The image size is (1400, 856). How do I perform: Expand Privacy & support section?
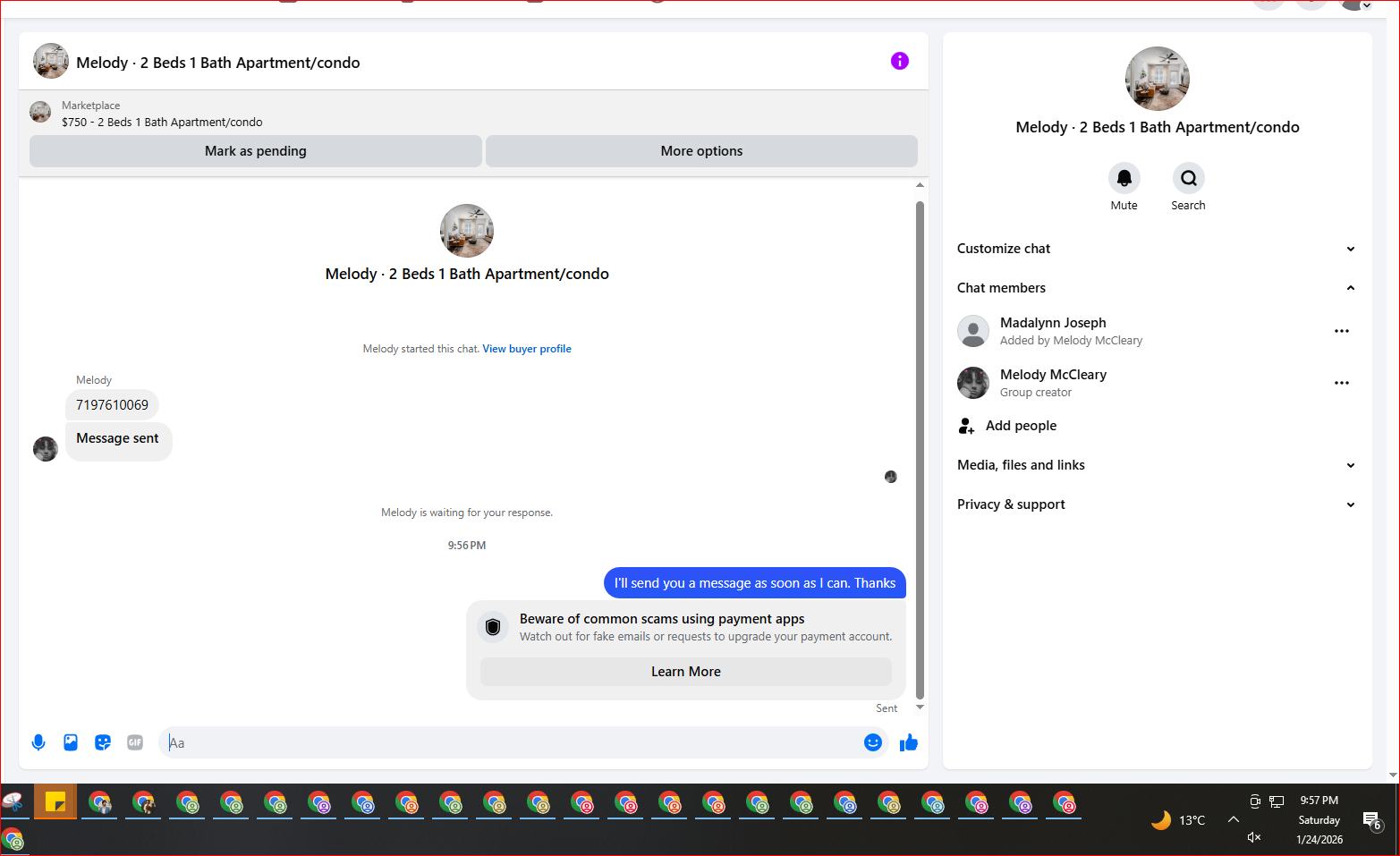pyautogui.click(x=1156, y=504)
